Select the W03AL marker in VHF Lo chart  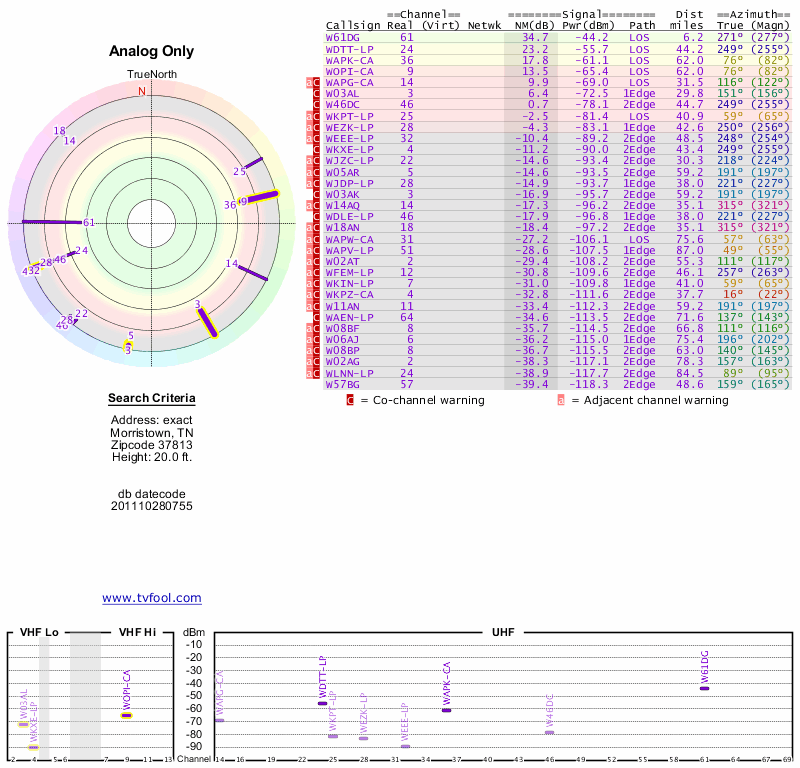24,724
